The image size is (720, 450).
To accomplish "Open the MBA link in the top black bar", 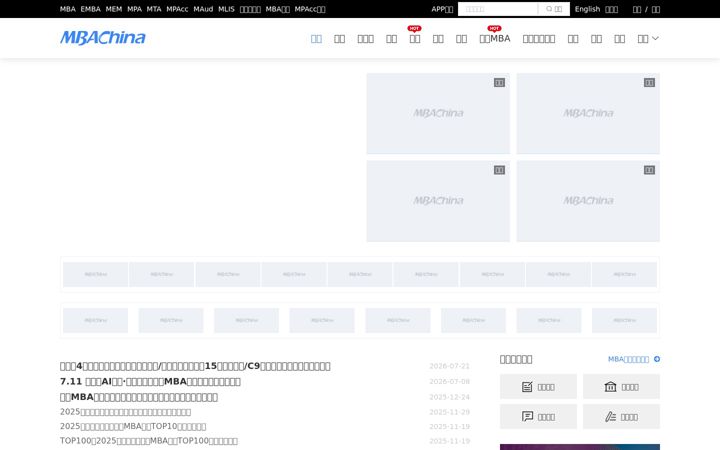I will pyautogui.click(x=68, y=9).
